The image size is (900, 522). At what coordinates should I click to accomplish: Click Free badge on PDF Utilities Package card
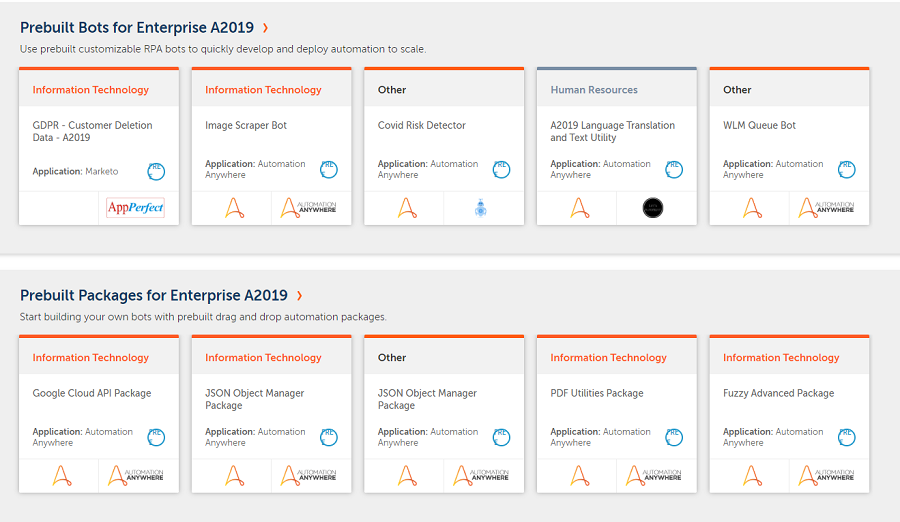tap(674, 437)
